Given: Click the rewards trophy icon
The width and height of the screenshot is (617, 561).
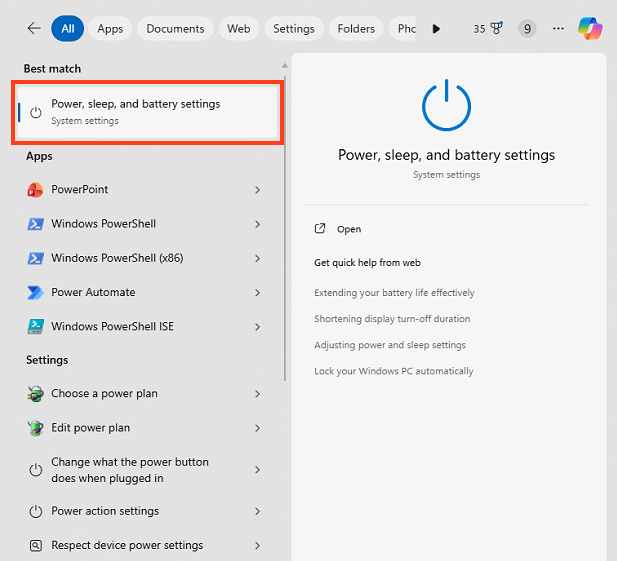Looking at the screenshot, I should tap(497, 28).
